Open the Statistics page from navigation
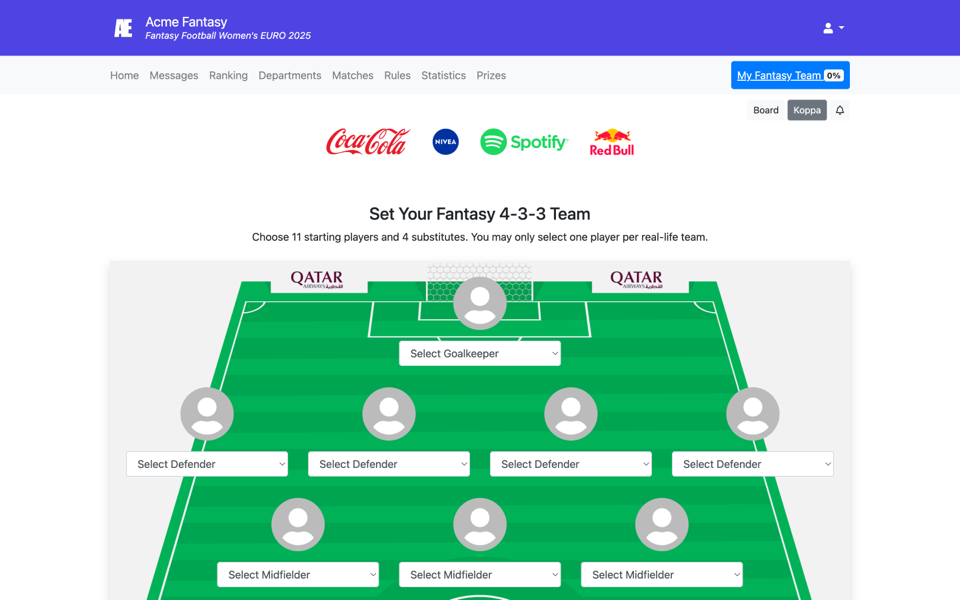 tap(443, 75)
